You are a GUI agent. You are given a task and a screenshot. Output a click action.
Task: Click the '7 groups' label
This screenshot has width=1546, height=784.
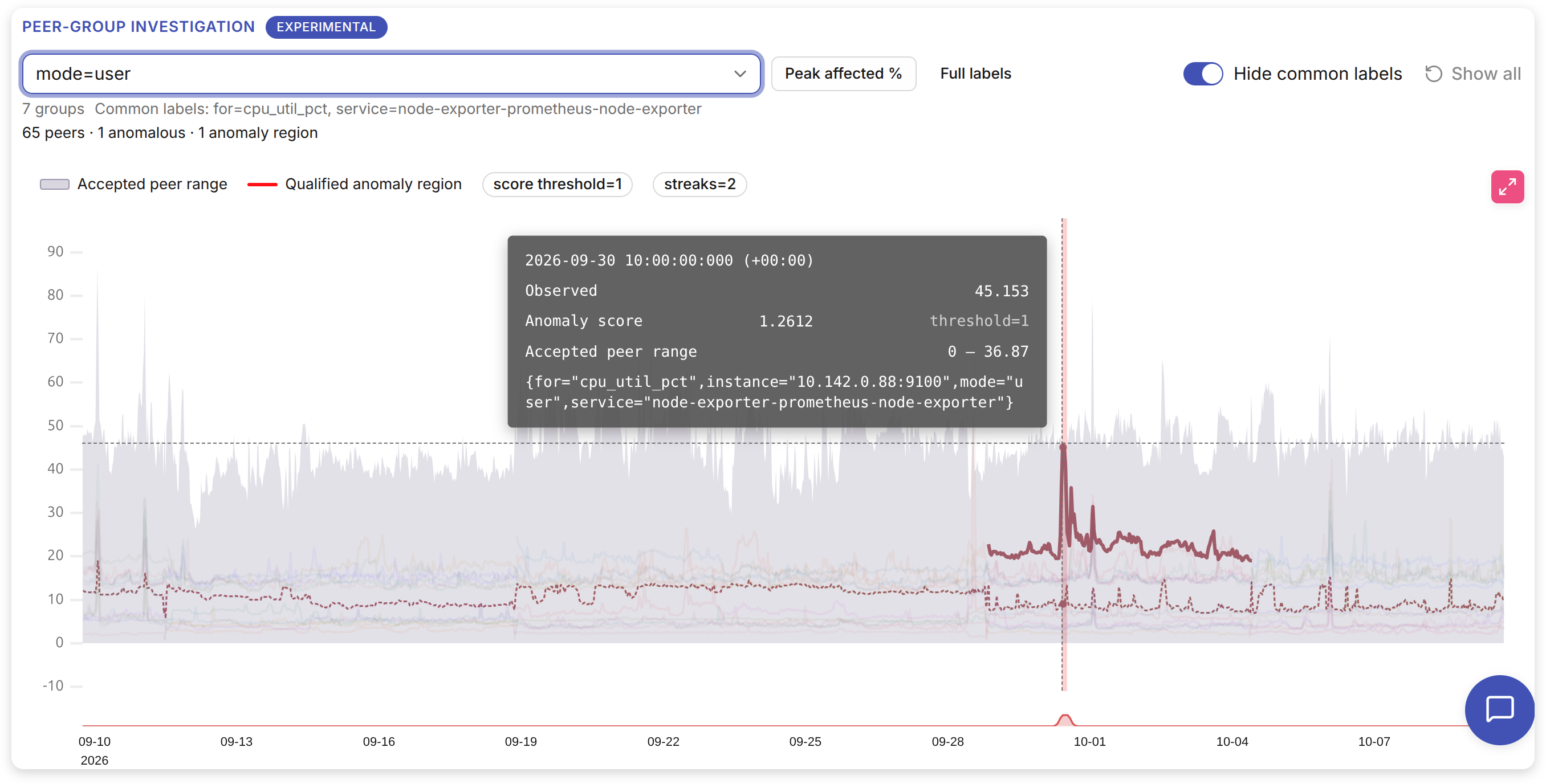(x=54, y=109)
